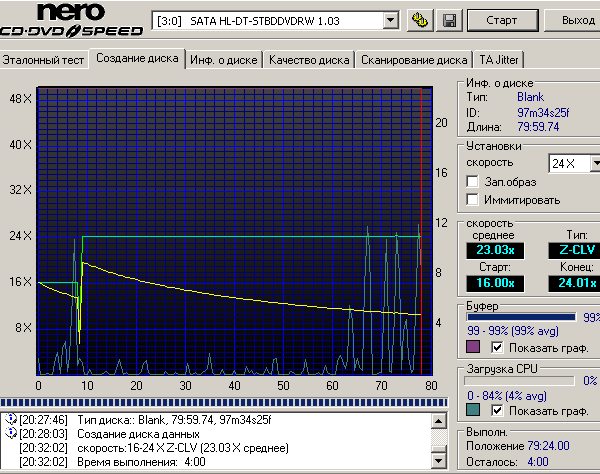Screen dimensions: 600x474
Task: Click the Положение value 79:24.00
Action: click(548, 446)
